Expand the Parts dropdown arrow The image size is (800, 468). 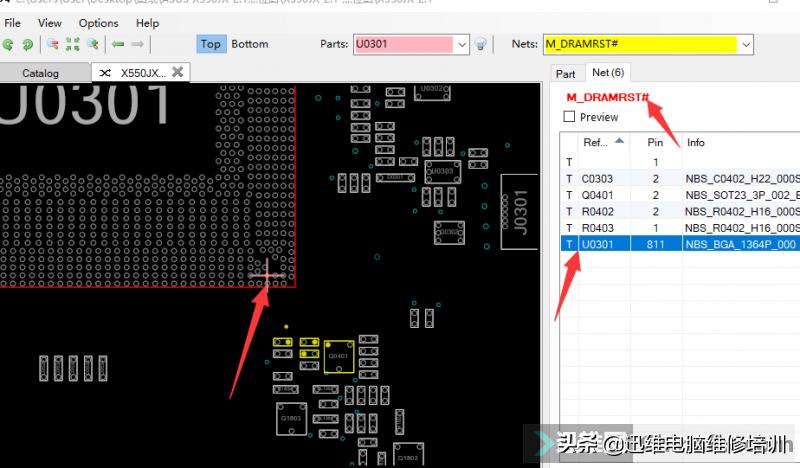462,45
